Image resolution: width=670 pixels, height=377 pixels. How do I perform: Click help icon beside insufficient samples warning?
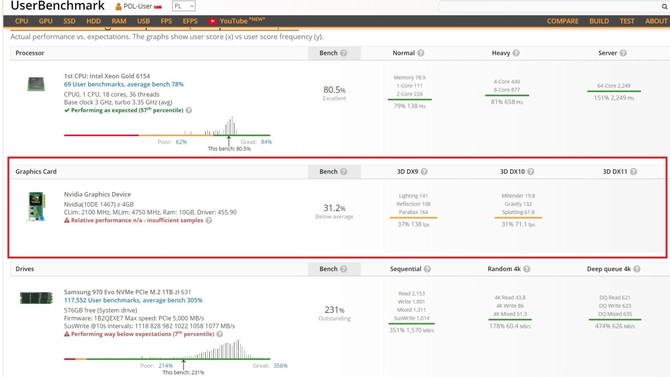pyautogui.click(x=209, y=221)
